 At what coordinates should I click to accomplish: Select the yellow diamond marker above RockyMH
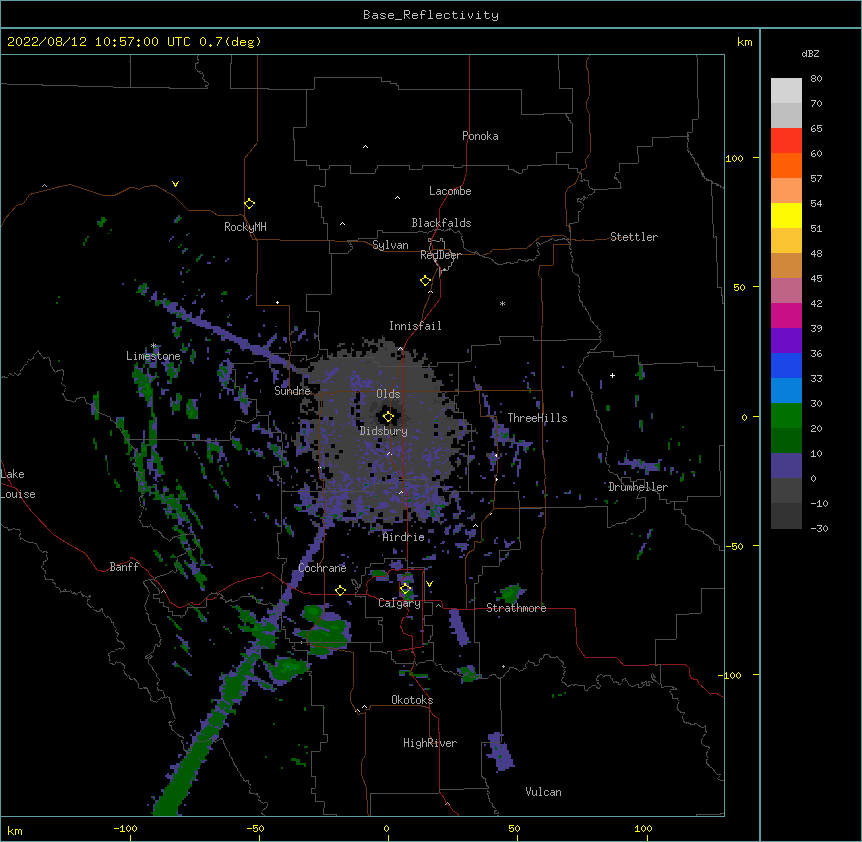[x=249, y=204]
